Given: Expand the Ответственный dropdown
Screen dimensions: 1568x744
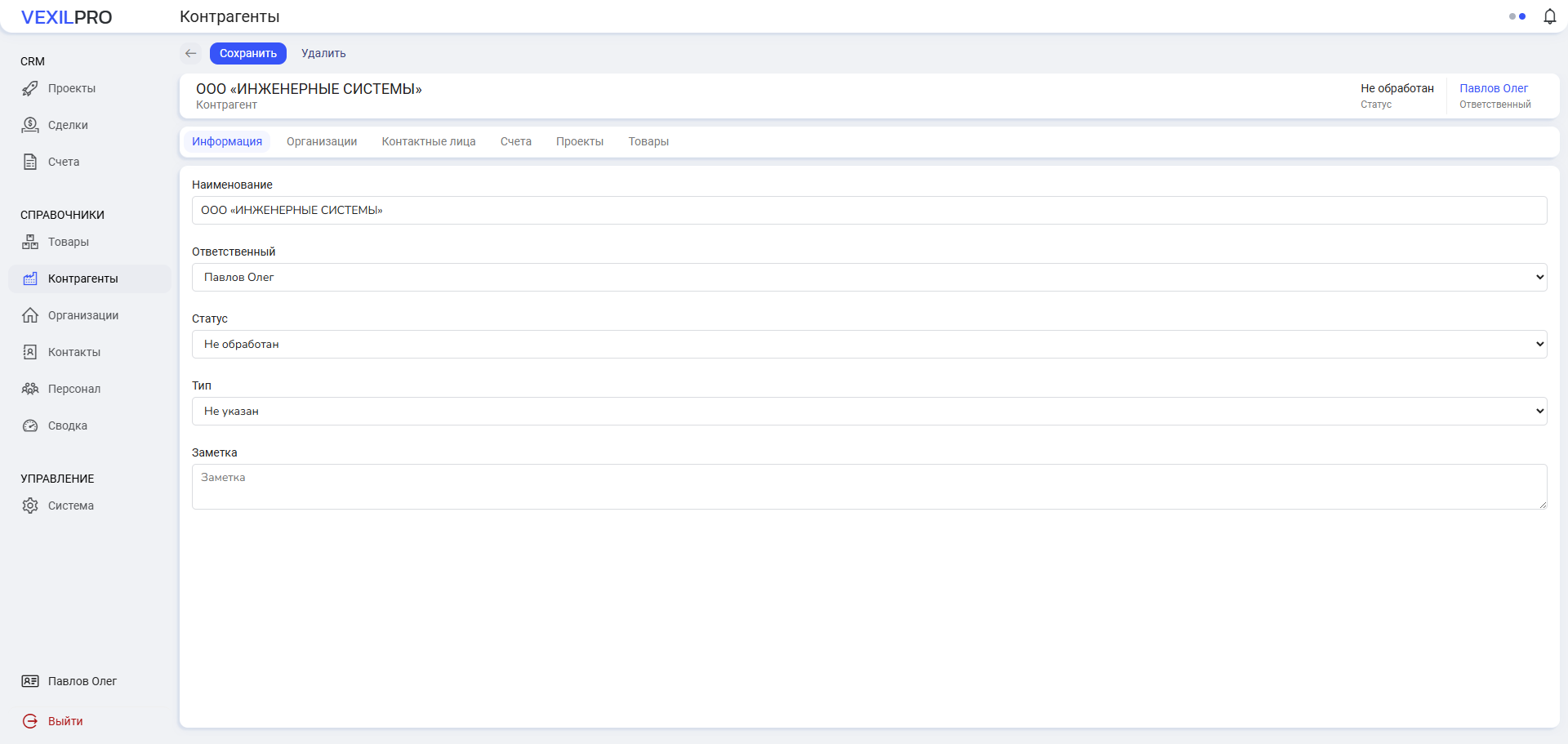Looking at the screenshot, I should [869, 277].
